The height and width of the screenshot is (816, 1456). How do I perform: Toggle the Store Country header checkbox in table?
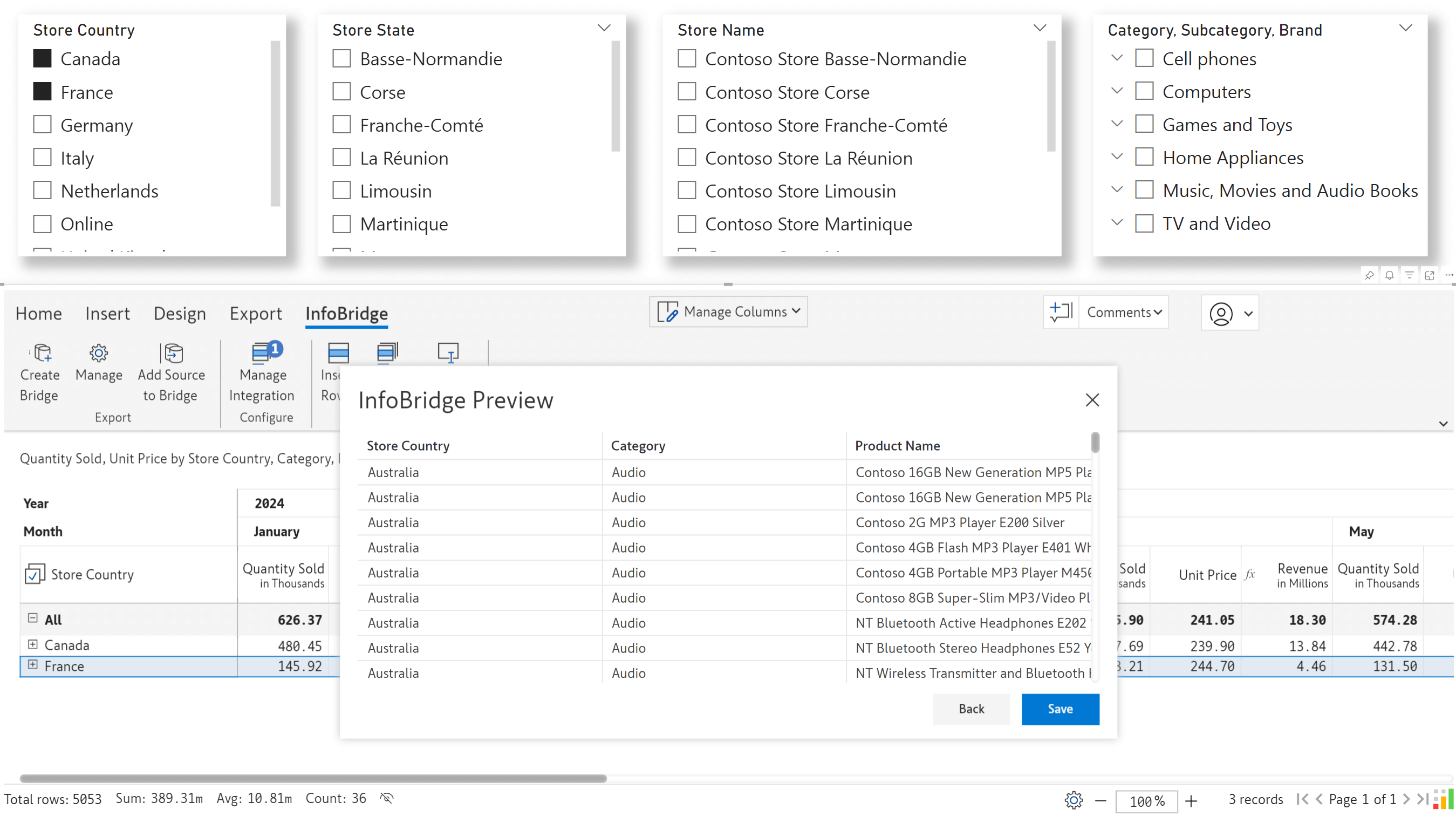[35, 574]
